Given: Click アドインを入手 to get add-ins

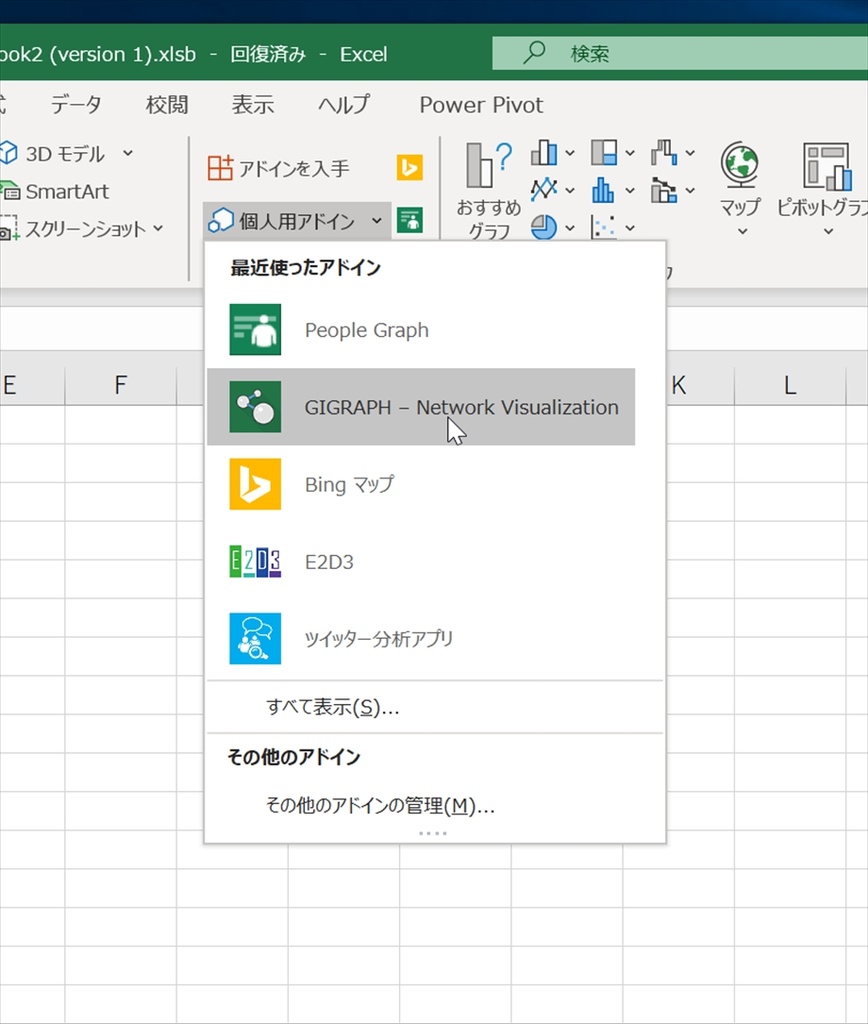Looking at the screenshot, I should [x=279, y=168].
